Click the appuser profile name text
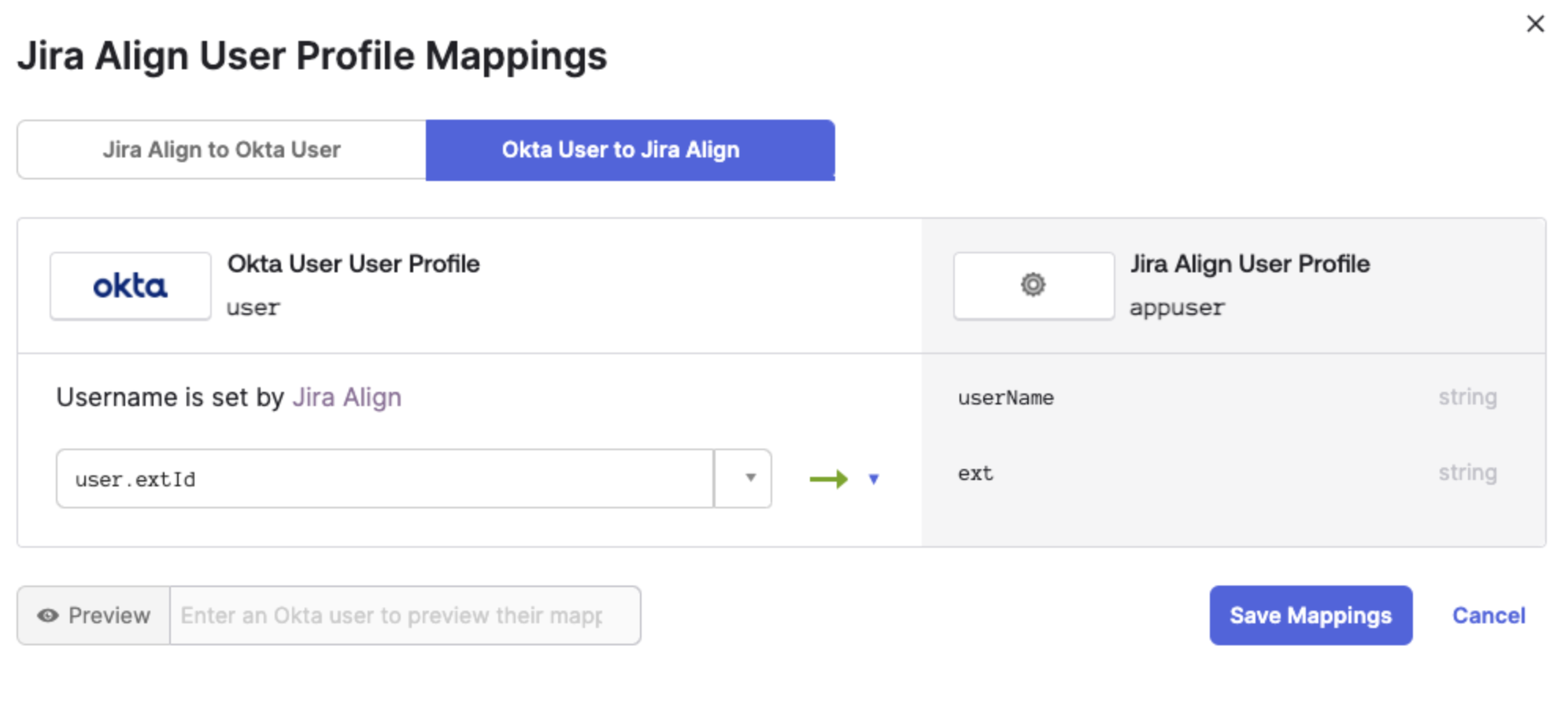 [x=1177, y=308]
